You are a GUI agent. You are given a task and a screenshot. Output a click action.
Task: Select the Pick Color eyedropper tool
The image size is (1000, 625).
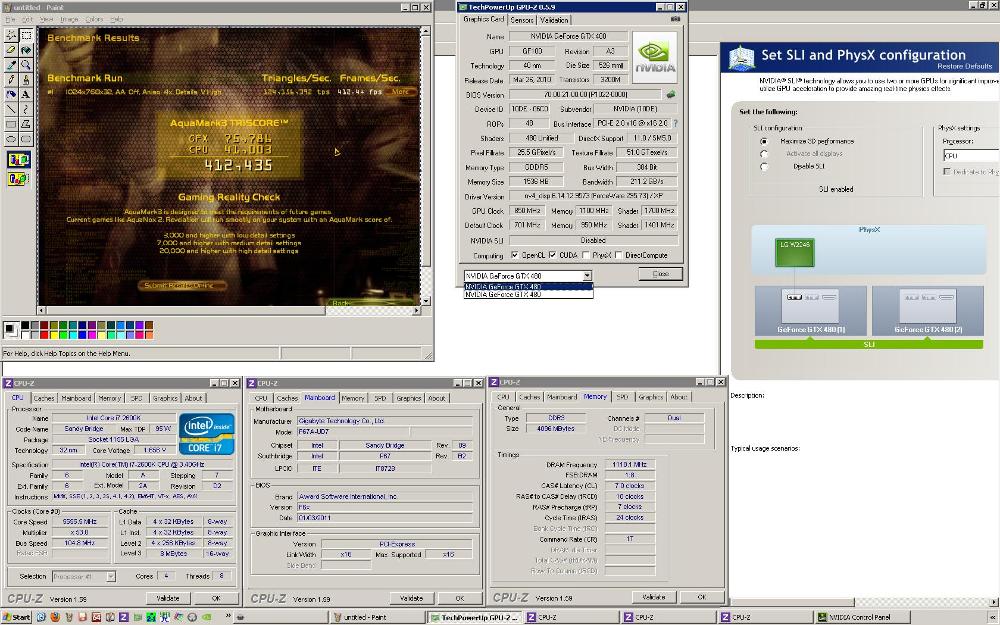[x=11, y=64]
